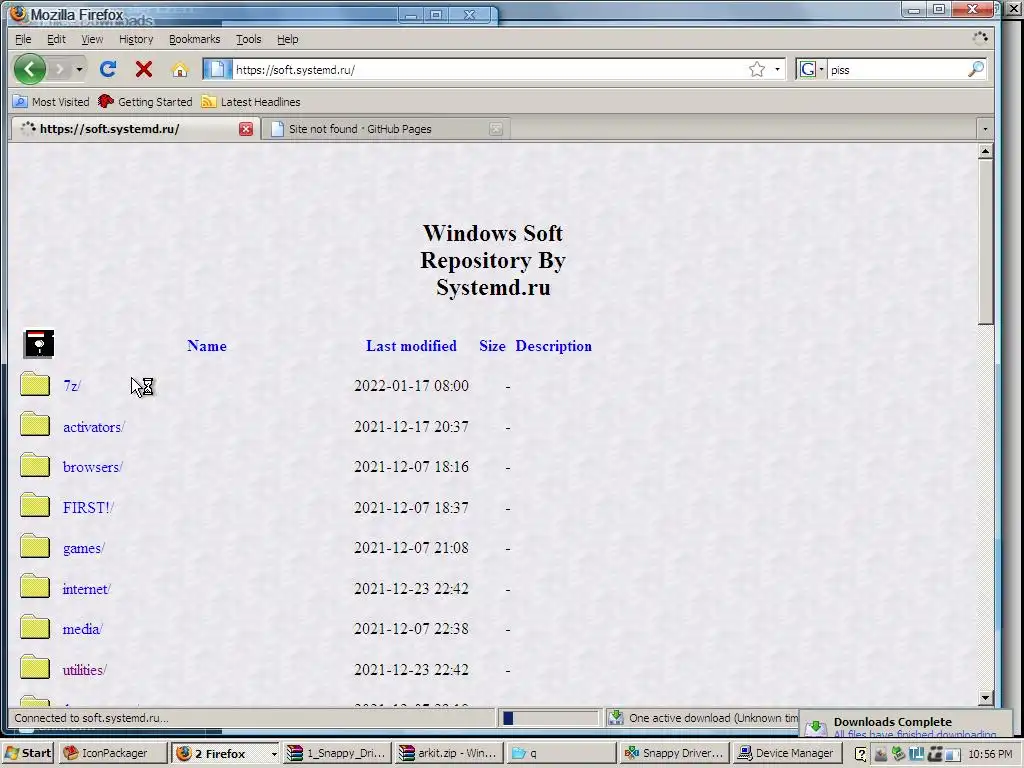The image size is (1024, 768).
Task: Open the Help menu
Action: [287, 39]
